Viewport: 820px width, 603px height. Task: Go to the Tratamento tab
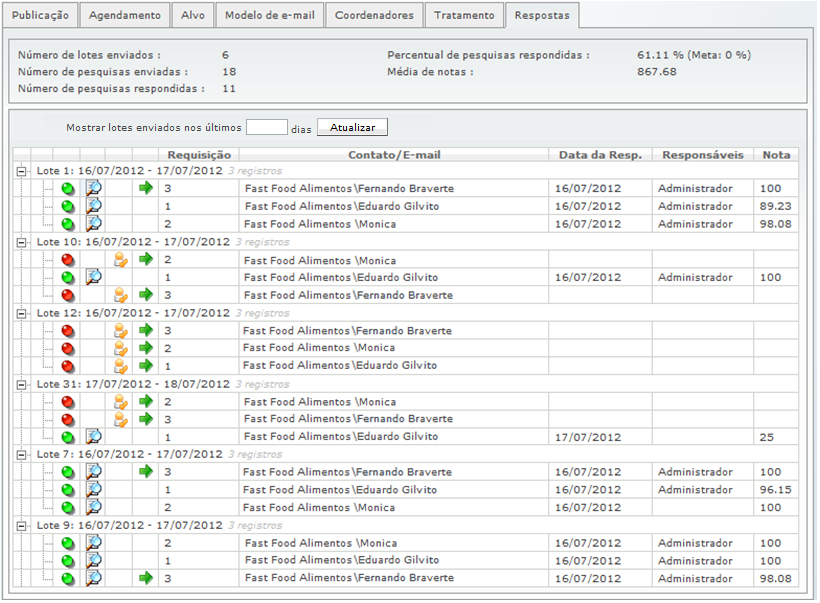[x=464, y=16]
